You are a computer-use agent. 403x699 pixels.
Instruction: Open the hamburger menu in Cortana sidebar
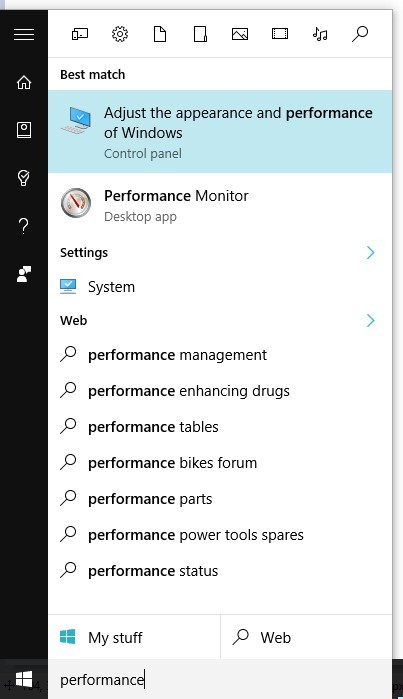24,34
